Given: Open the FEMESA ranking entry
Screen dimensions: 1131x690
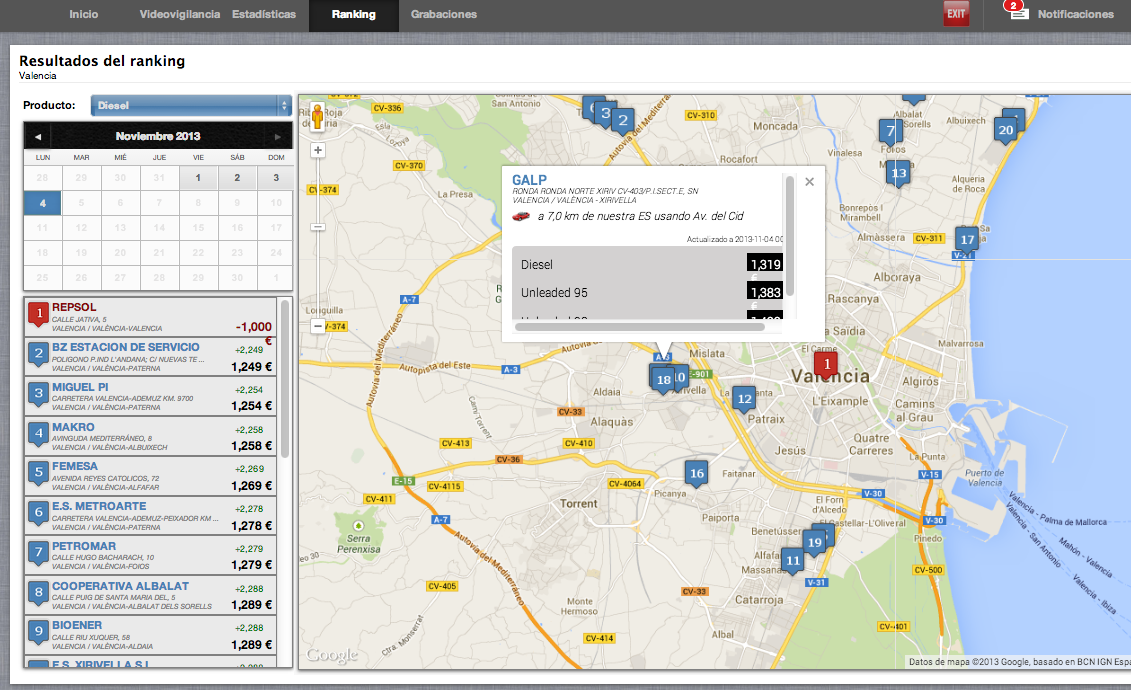Looking at the screenshot, I should tap(151, 476).
